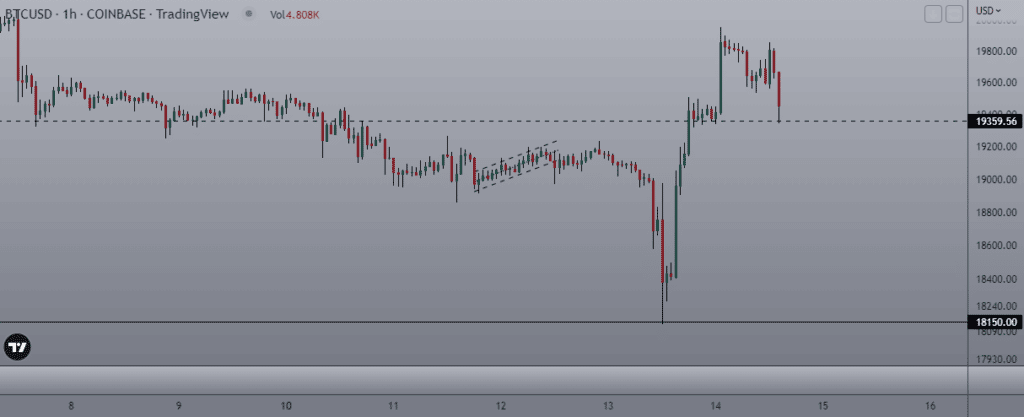Click the 17930.00 price axis label

pyautogui.click(x=997, y=360)
